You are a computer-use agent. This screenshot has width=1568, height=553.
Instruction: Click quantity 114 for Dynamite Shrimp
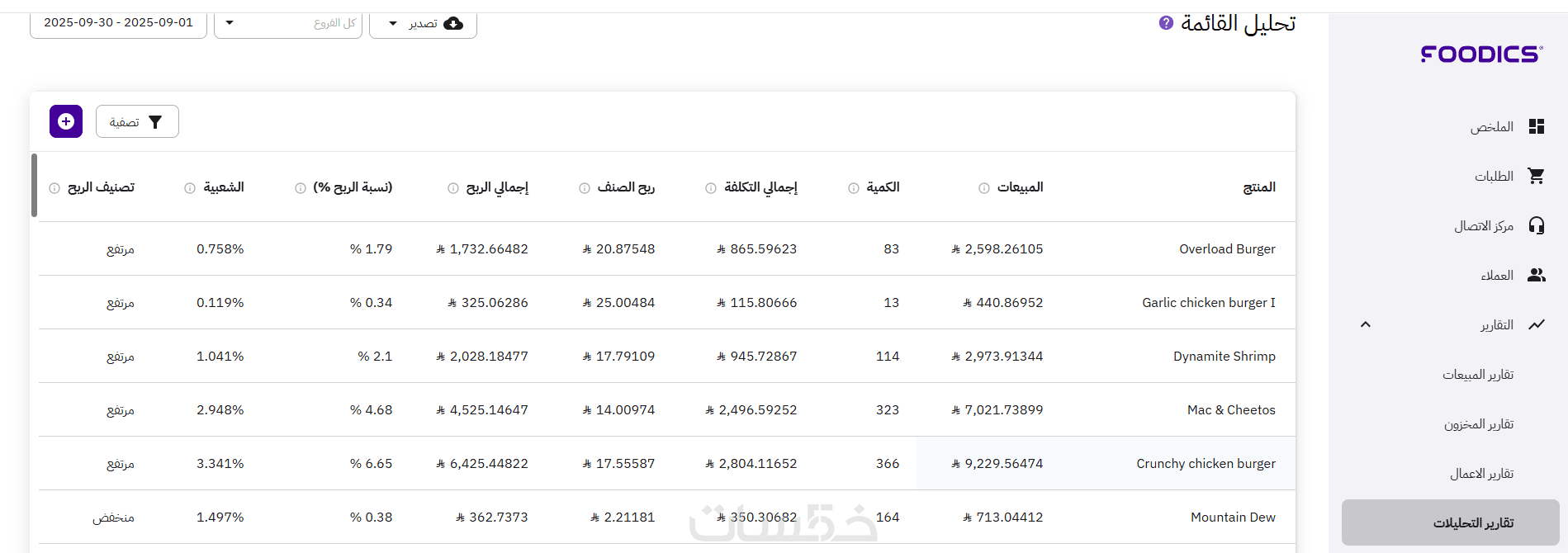click(888, 356)
